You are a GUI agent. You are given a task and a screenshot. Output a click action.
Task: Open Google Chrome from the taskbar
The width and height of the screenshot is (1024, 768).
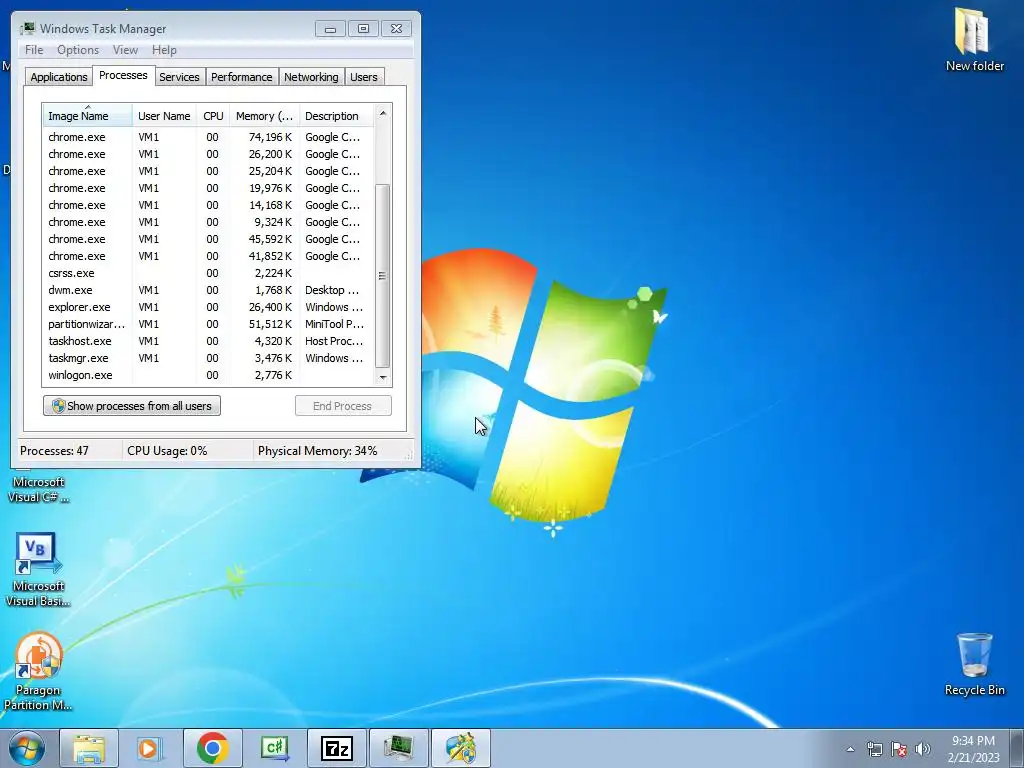(212, 748)
